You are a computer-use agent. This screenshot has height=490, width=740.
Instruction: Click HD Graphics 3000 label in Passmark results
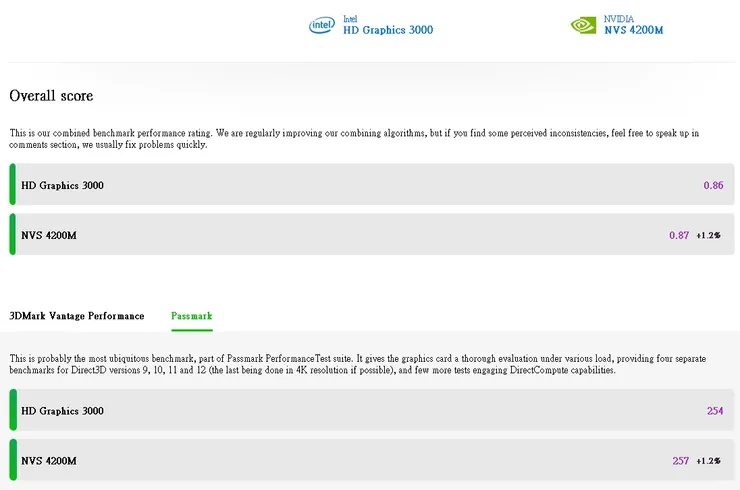(62, 411)
